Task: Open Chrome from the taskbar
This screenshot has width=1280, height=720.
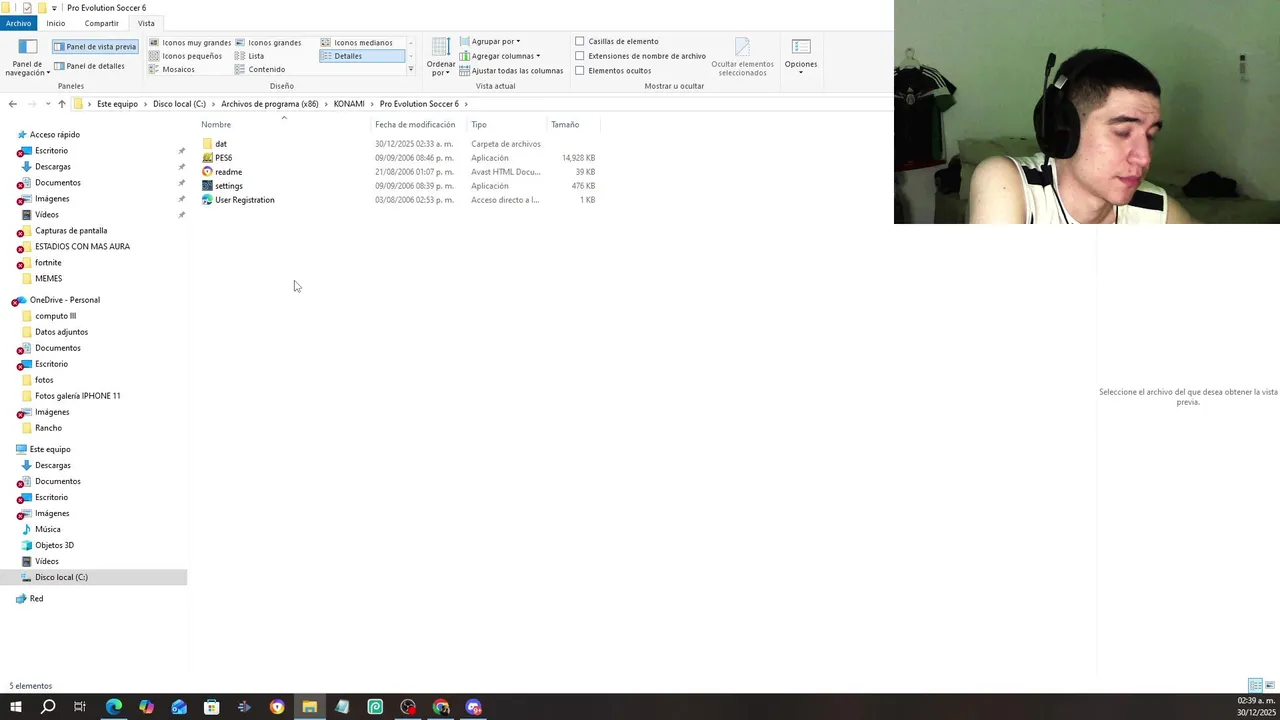Action: pyautogui.click(x=441, y=707)
